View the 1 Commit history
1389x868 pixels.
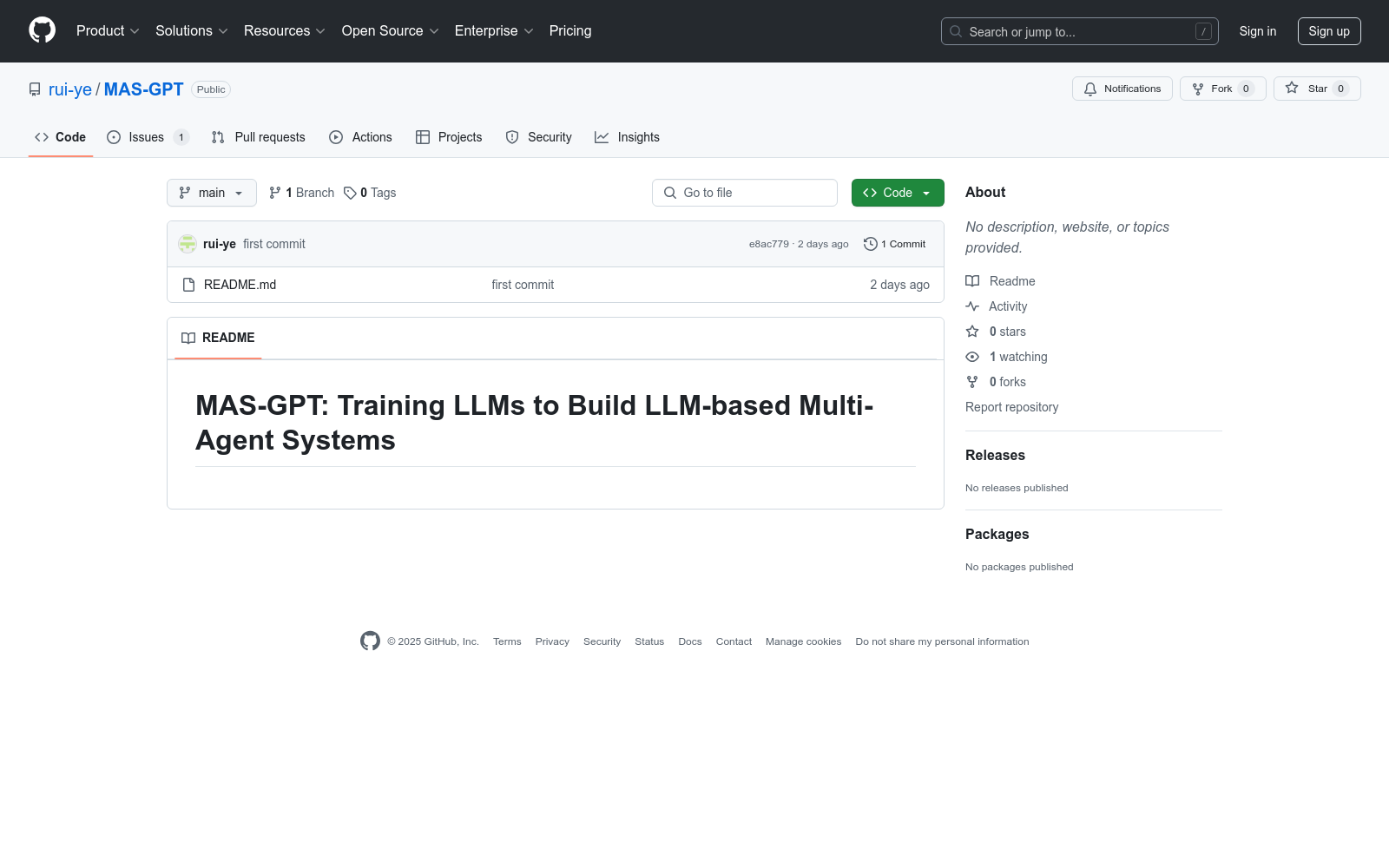pyautogui.click(x=895, y=244)
